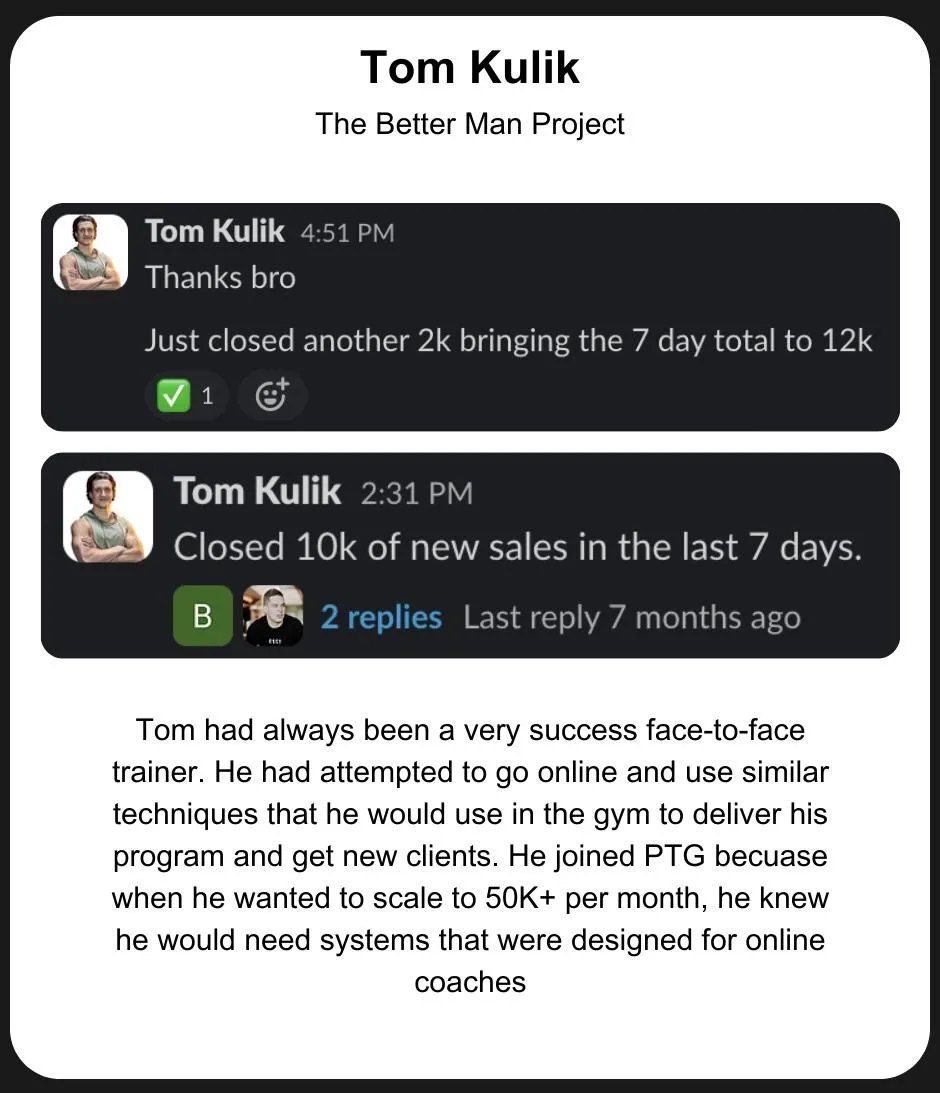Click the reaction count 1 beside checkmark
The width and height of the screenshot is (940, 1093).
click(207, 397)
